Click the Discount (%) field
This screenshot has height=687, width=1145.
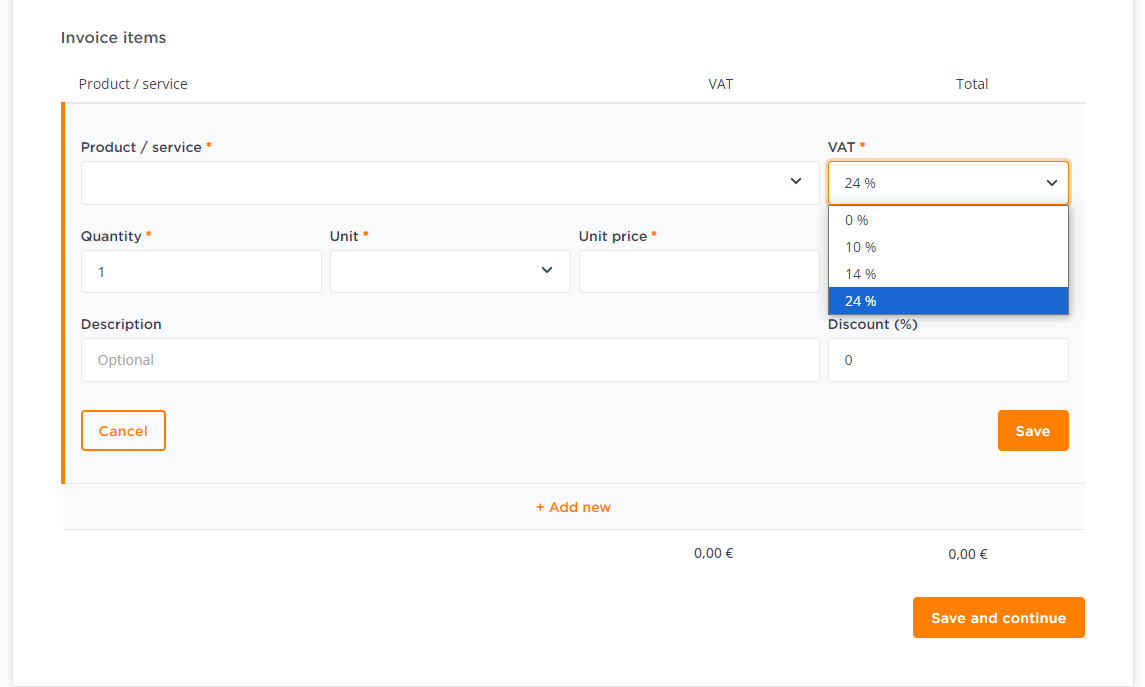pyautogui.click(x=948, y=360)
